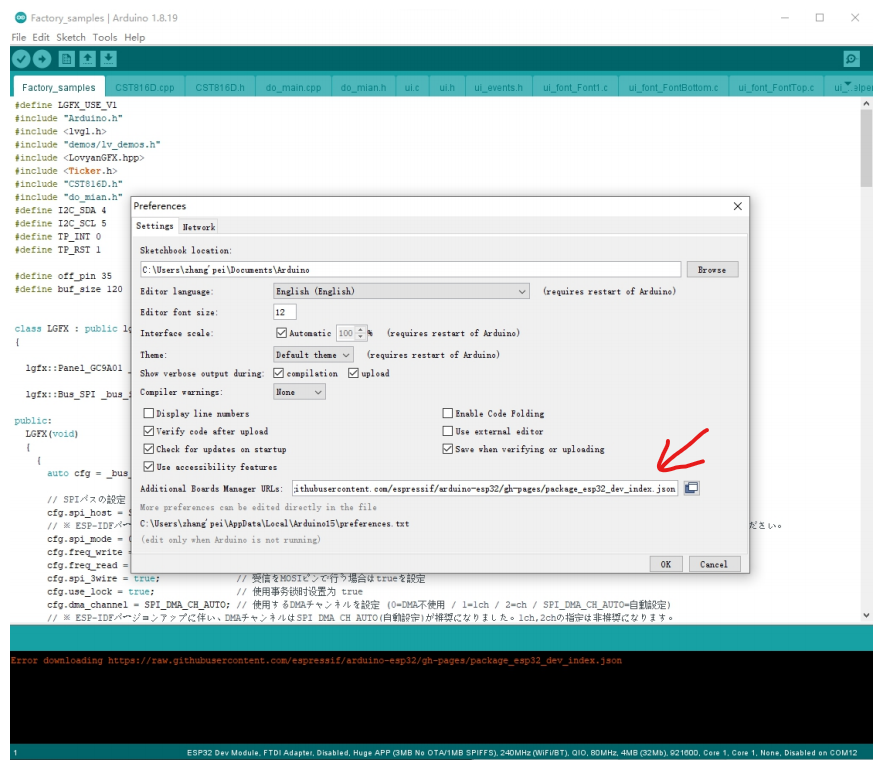880x769 pixels.
Task: Click the Verify checkmark toolbar icon
Action: (21, 59)
